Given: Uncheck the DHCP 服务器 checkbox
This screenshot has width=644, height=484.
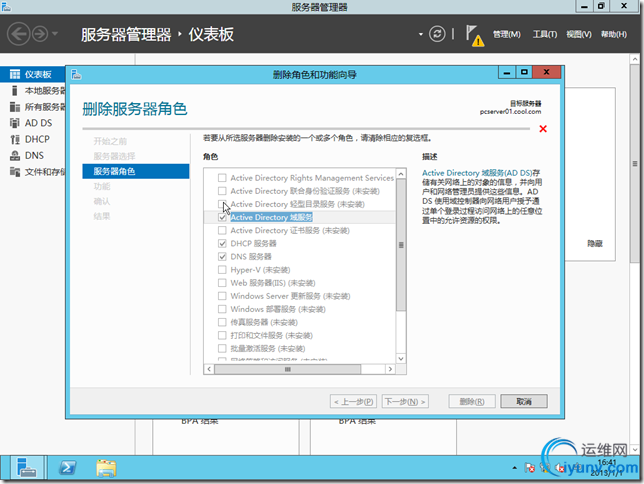Looking at the screenshot, I should 222,244.
